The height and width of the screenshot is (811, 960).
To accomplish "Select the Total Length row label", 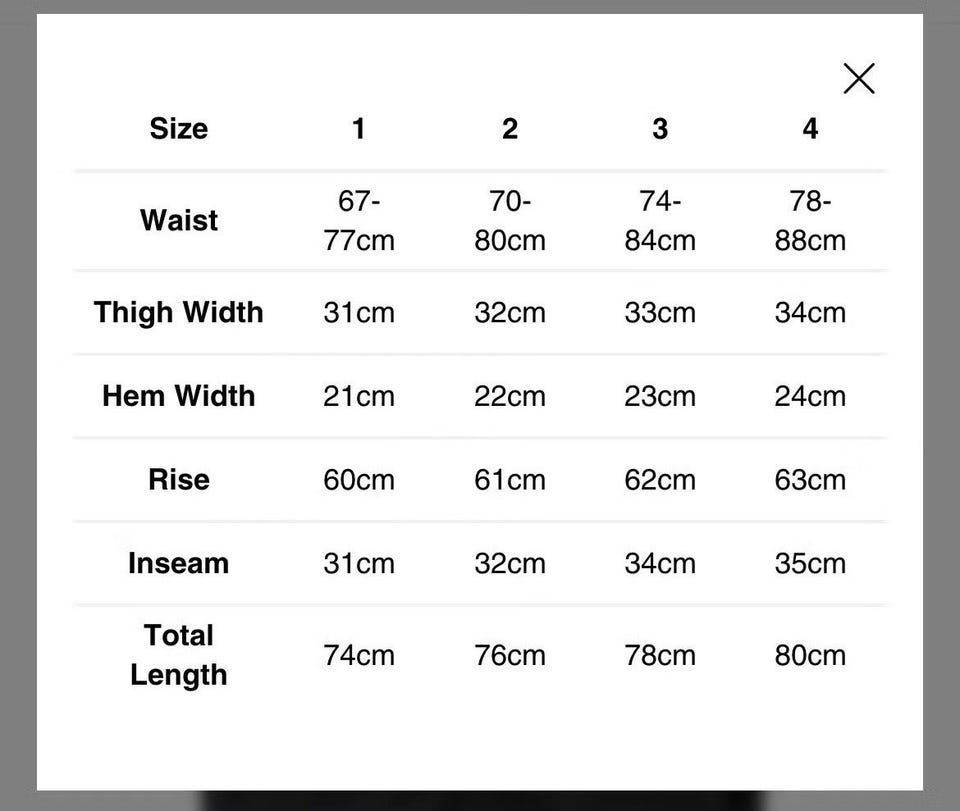I will [x=179, y=655].
